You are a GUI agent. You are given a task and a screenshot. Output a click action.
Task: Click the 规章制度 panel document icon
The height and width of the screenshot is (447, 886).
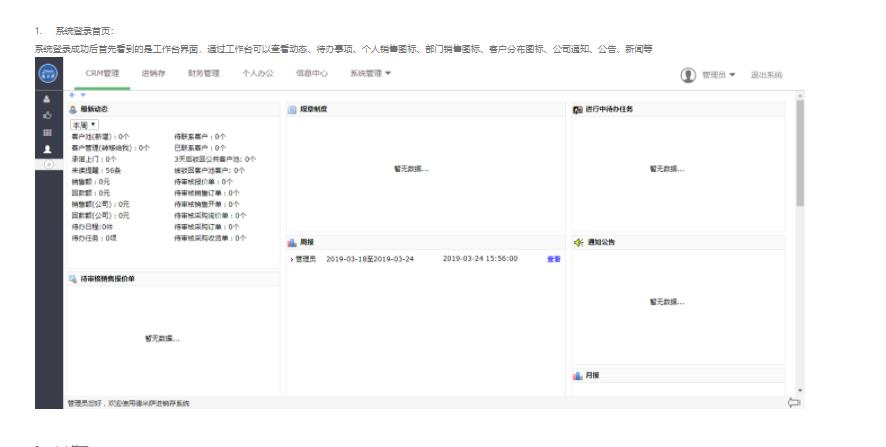(x=292, y=109)
